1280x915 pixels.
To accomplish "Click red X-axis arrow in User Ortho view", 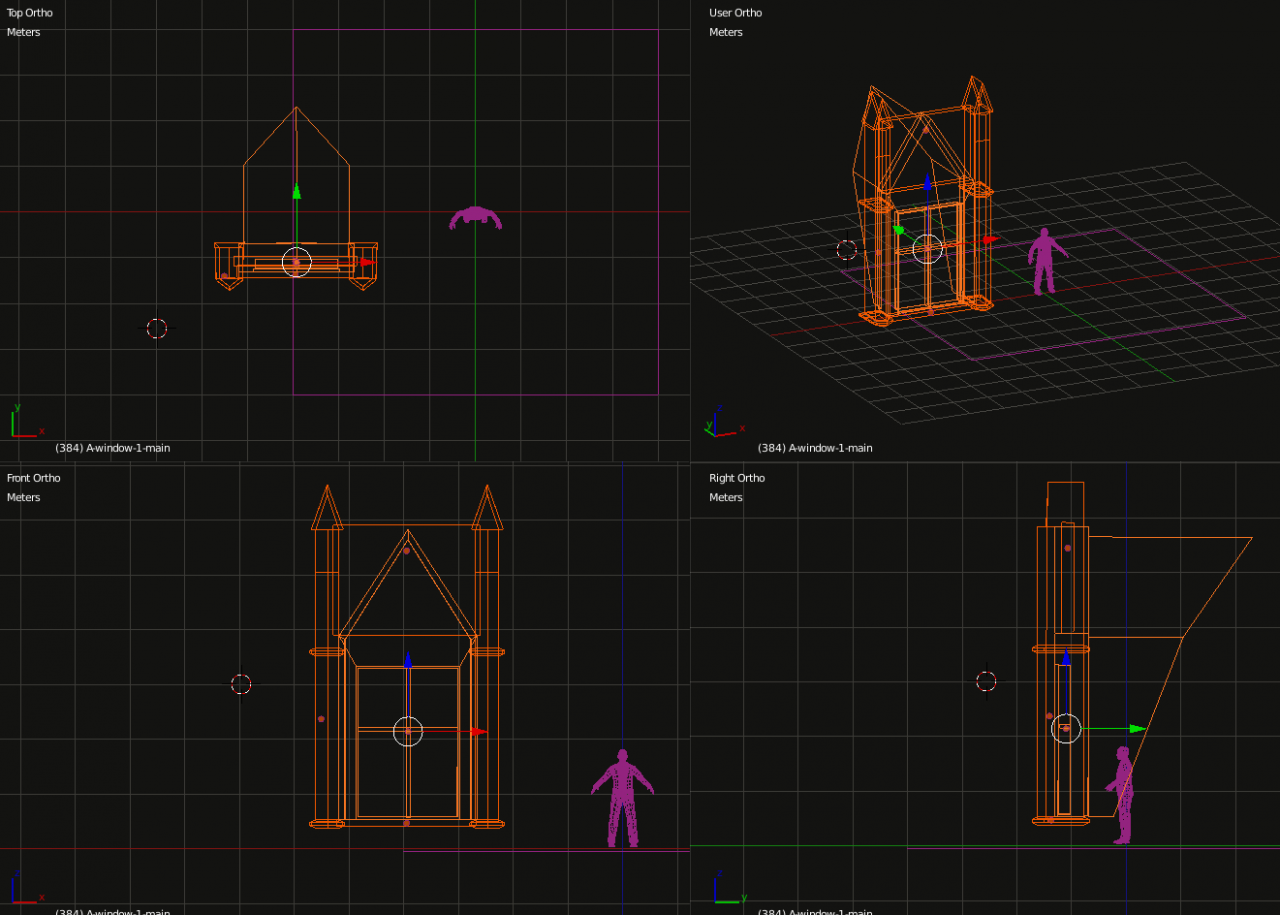I will pyautogui.click(x=990, y=240).
